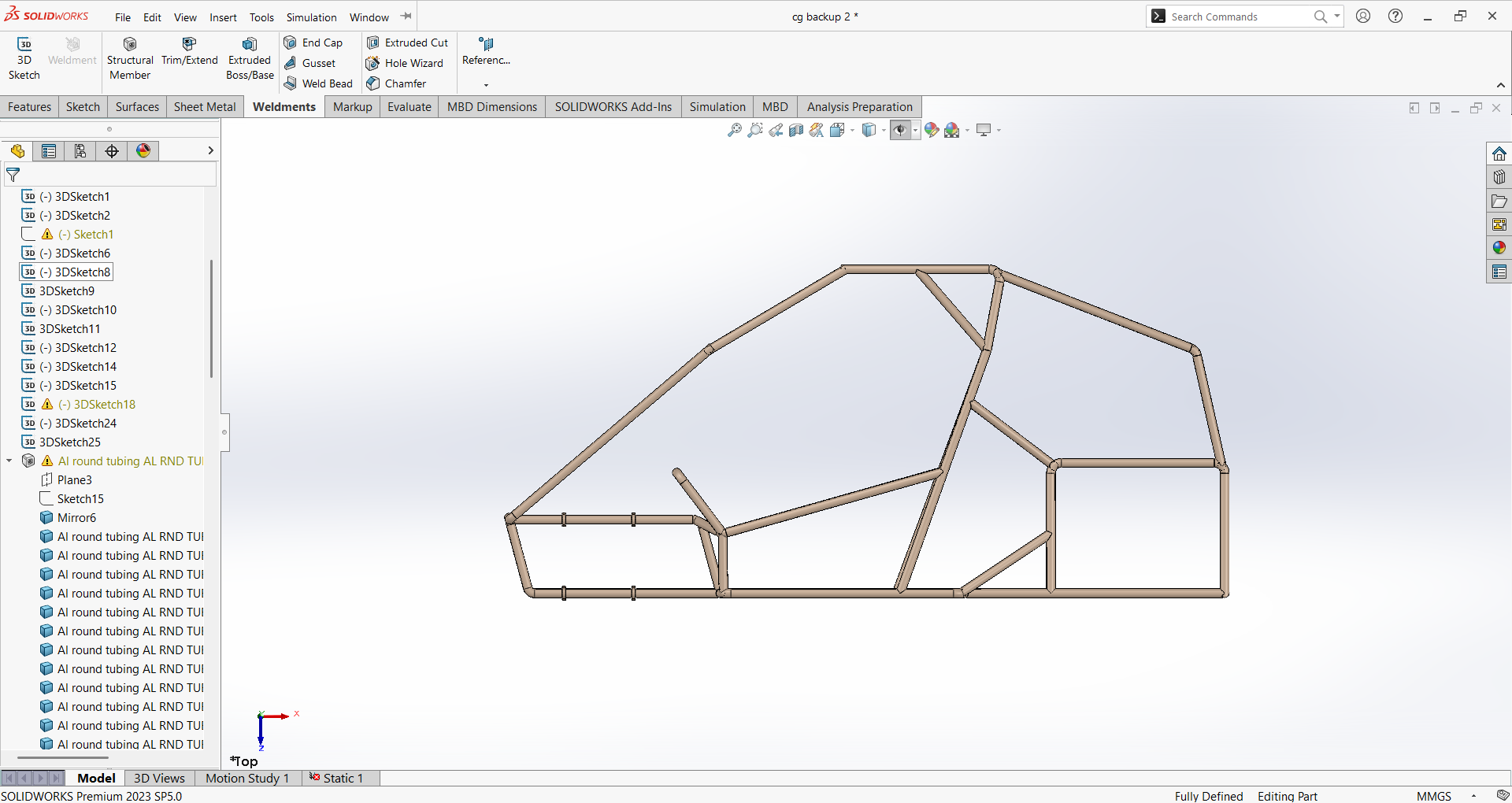Expand Apply Scene dropdown arrow
This screenshot has height=803, width=1512.
click(967, 131)
